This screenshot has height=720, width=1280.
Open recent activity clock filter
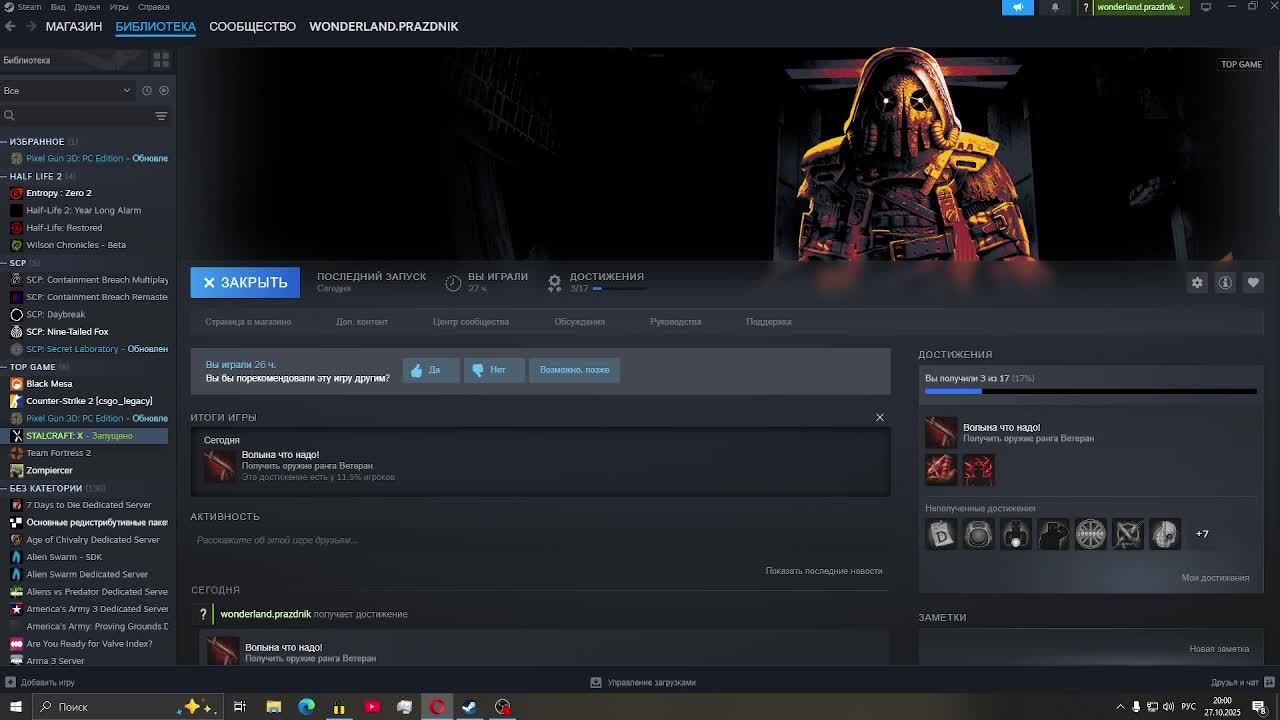coord(147,90)
